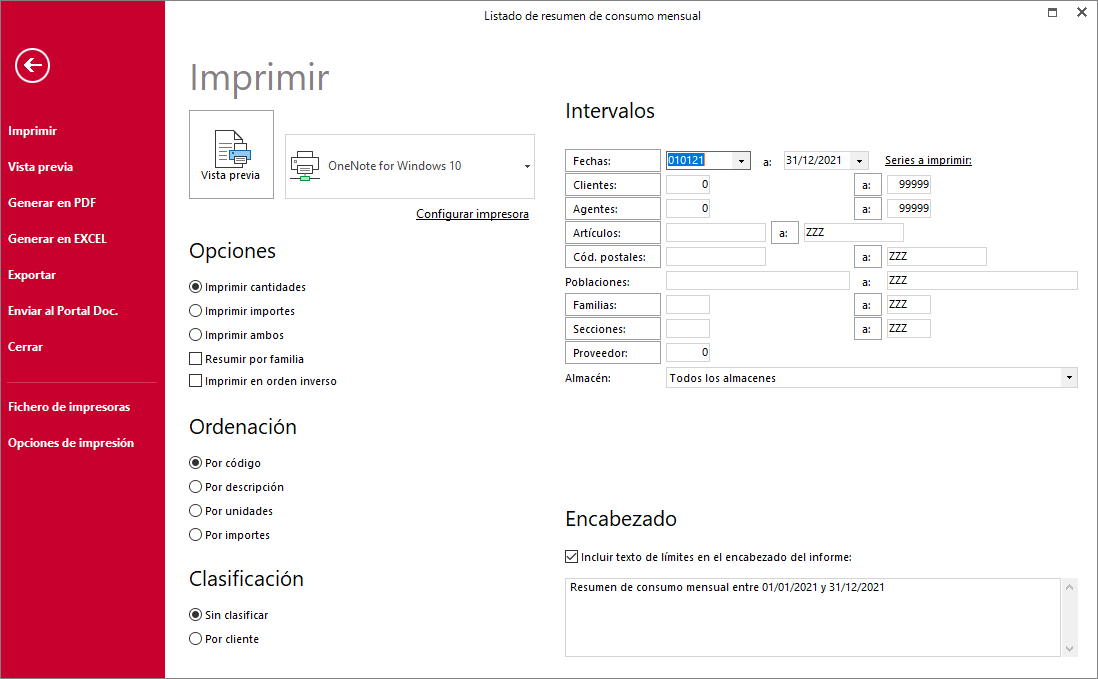Click the Fechas label button
The height and width of the screenshot is (679, 1098).
pyautogui.click(x=613, y=160)
